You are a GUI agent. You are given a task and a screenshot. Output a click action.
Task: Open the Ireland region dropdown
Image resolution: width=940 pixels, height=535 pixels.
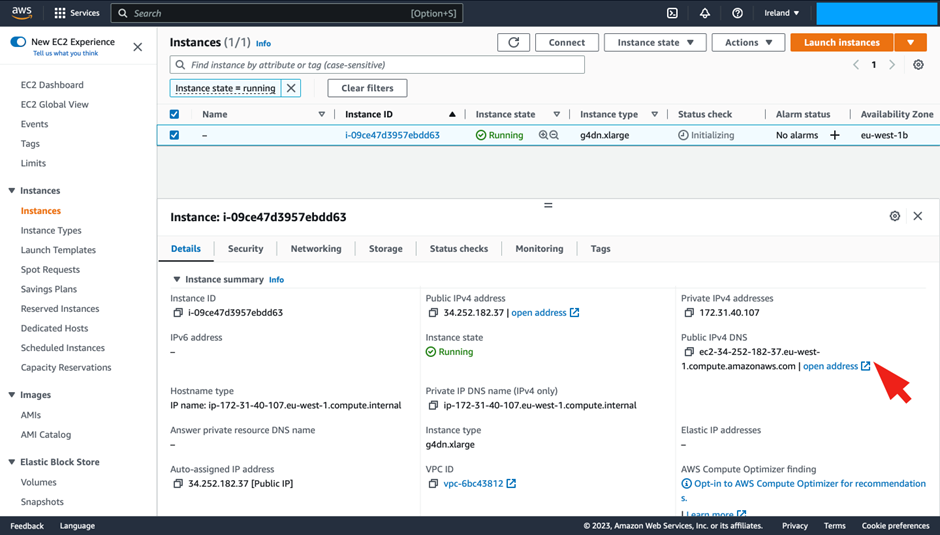click(x=781, y=13)
